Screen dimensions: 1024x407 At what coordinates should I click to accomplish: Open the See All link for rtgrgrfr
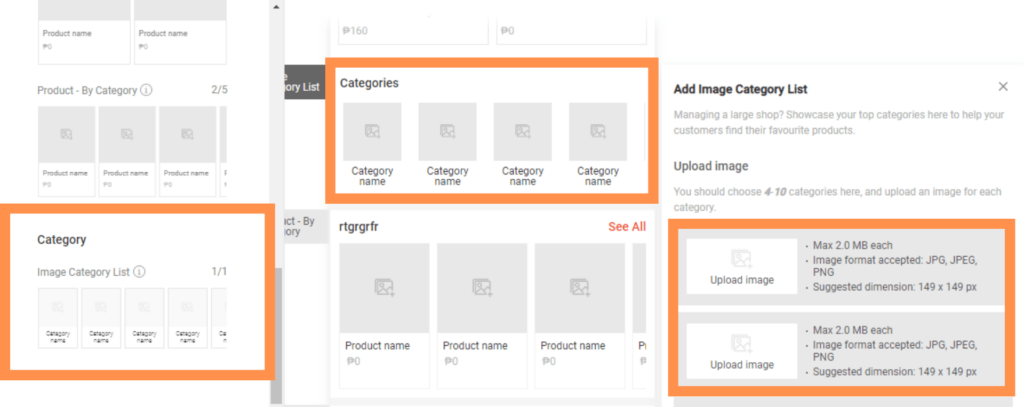[x=626, y=227]
